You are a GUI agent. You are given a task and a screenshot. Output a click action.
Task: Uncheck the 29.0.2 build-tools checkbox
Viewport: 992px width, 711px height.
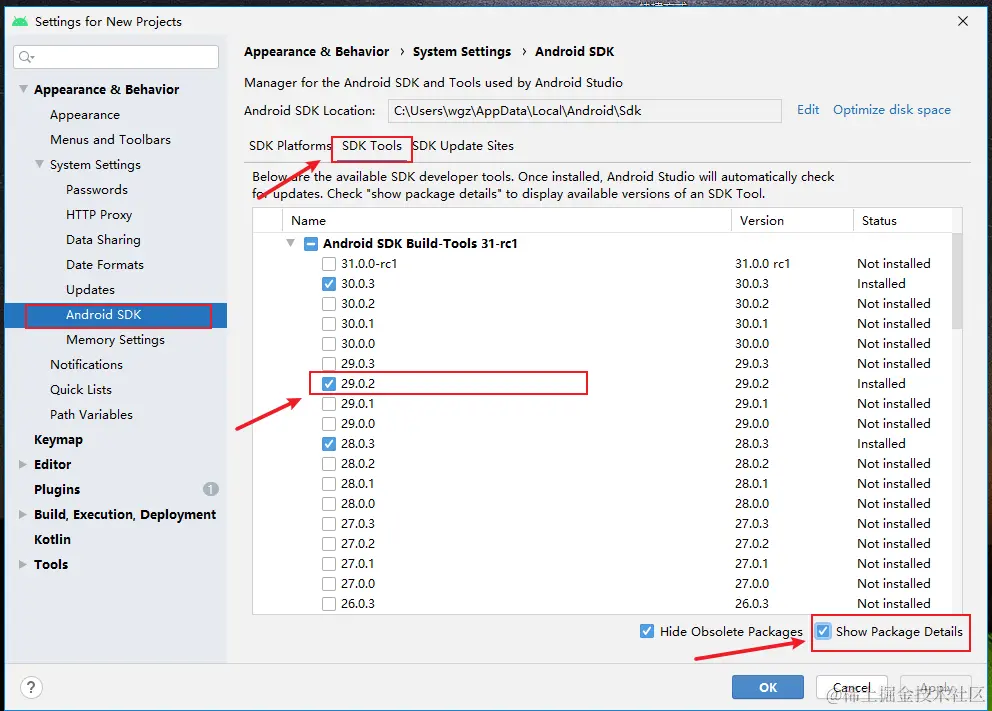(x=329, y=384)
